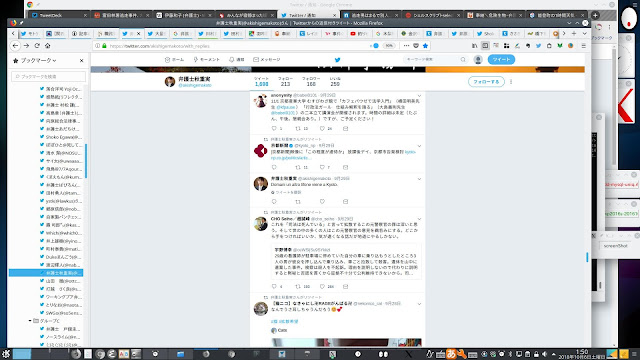The image size is (640, 360).
Task: Open new tab in Chrome window
Action: (x=595, y=15)
